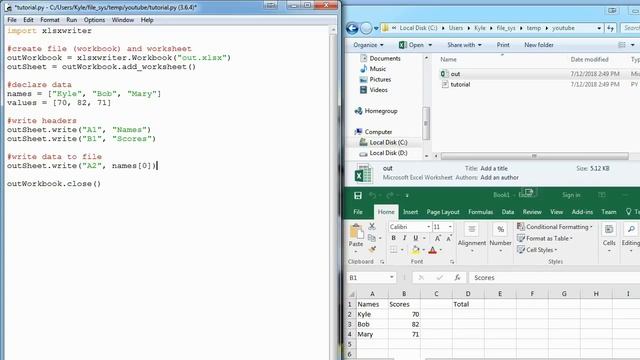Open the Cells group button

coord(609,238)
